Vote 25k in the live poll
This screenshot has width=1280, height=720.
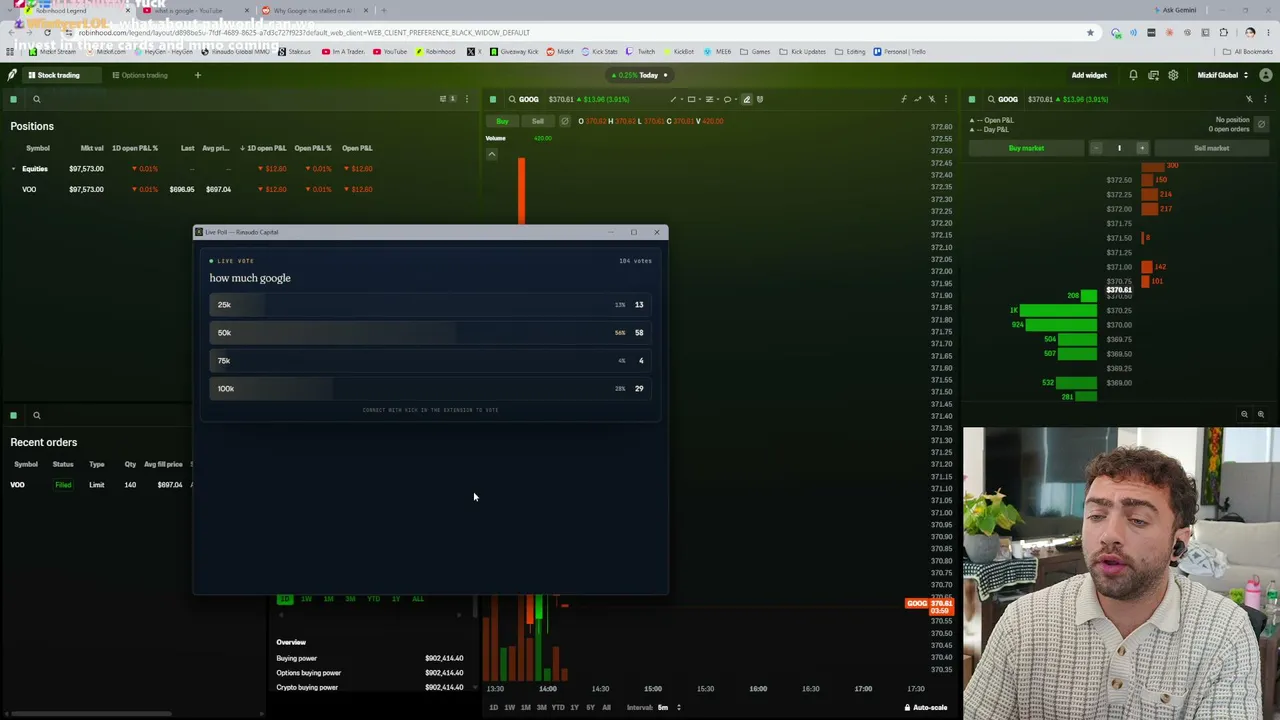[x=430, y=305]
